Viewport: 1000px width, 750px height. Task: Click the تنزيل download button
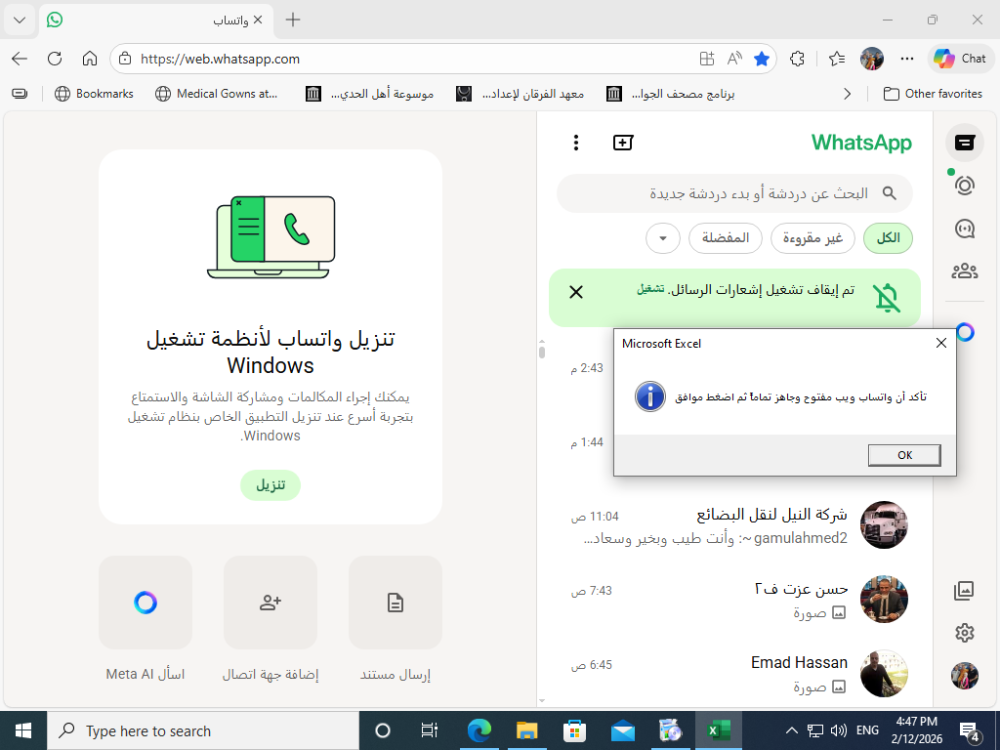[x=270, y=485]
